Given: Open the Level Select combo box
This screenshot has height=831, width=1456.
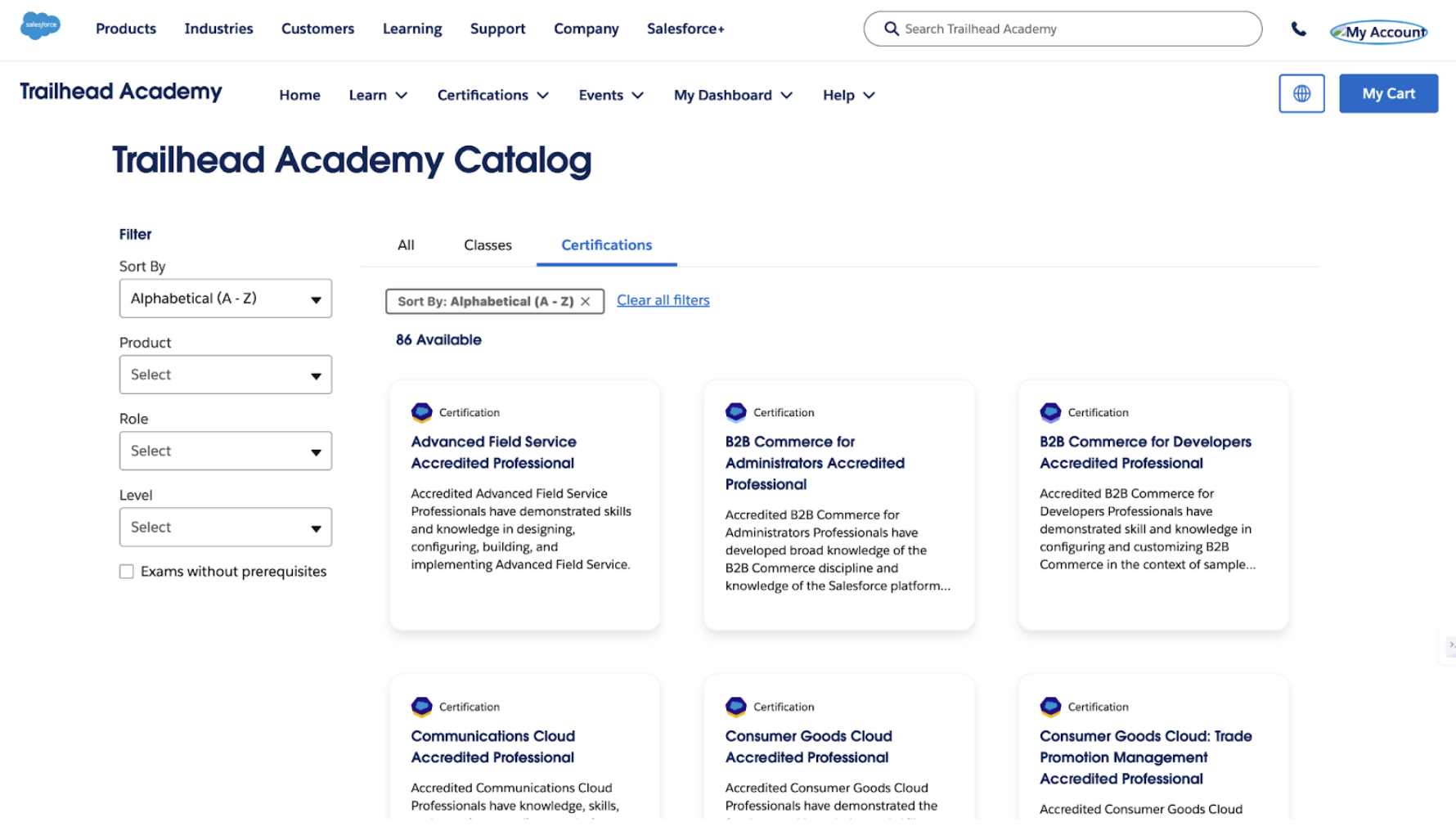Looking at the screenshot, I should point(225,527).
